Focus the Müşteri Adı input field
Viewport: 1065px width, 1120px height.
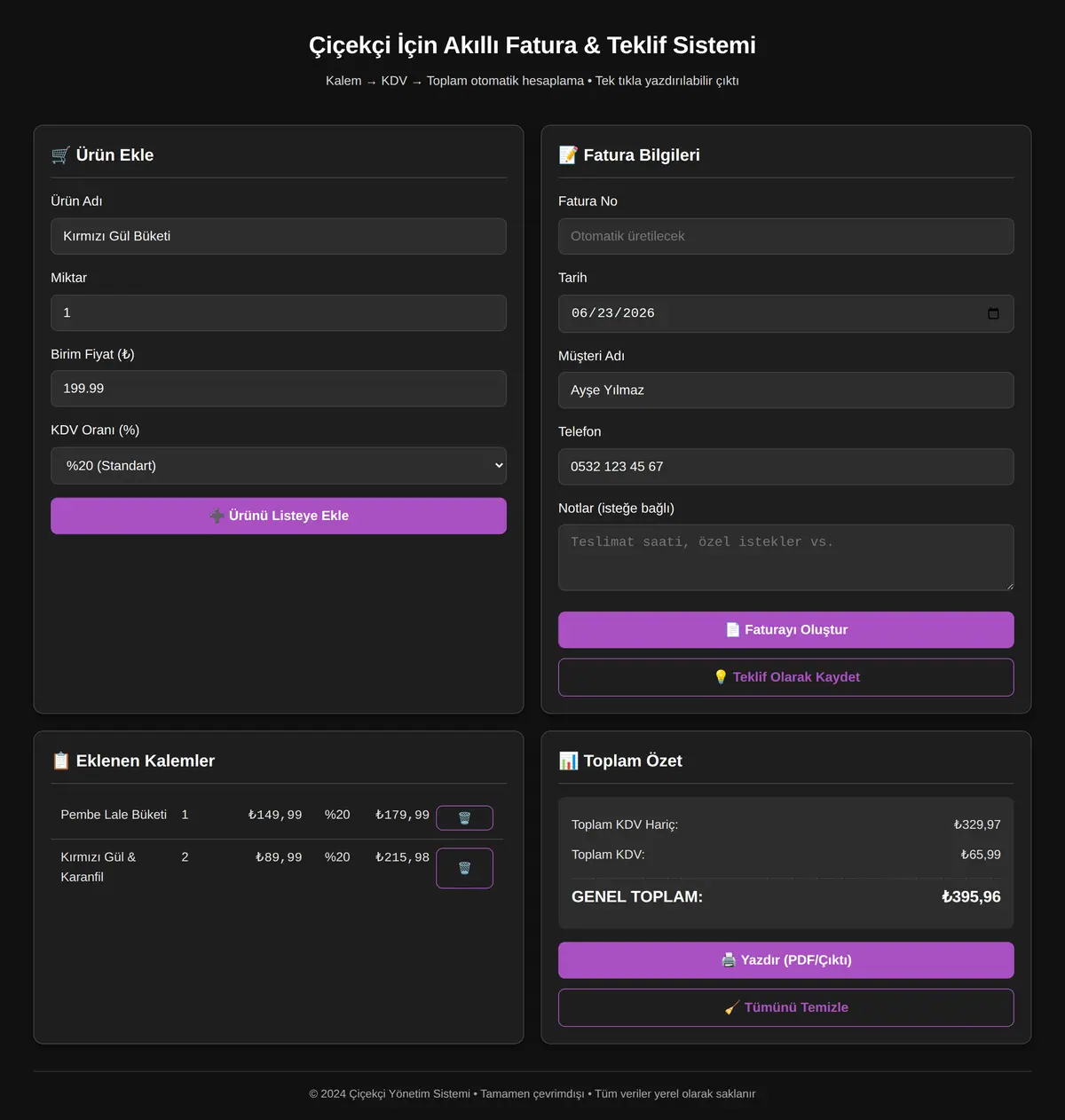click(786, 390)
